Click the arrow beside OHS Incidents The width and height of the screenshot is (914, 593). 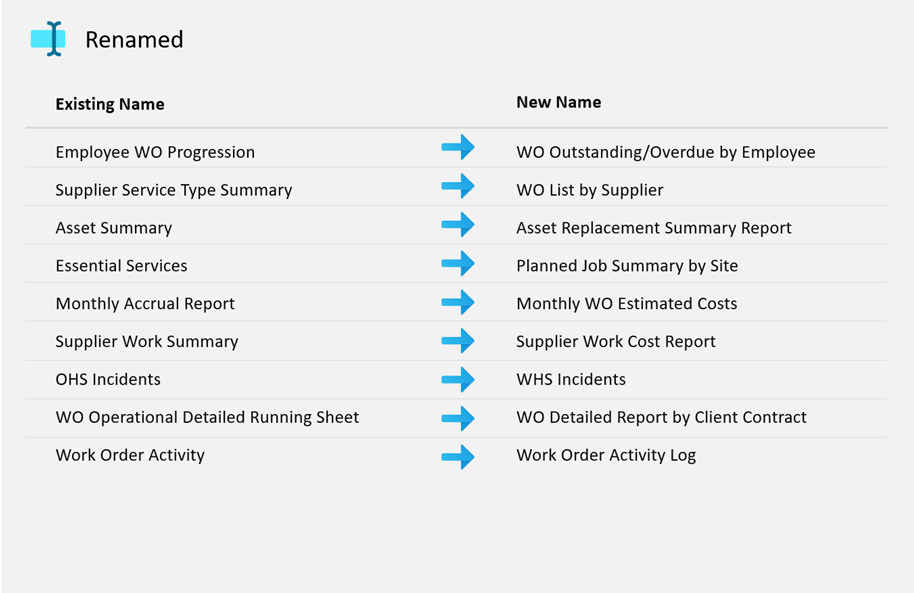click(x=458, y=379)
